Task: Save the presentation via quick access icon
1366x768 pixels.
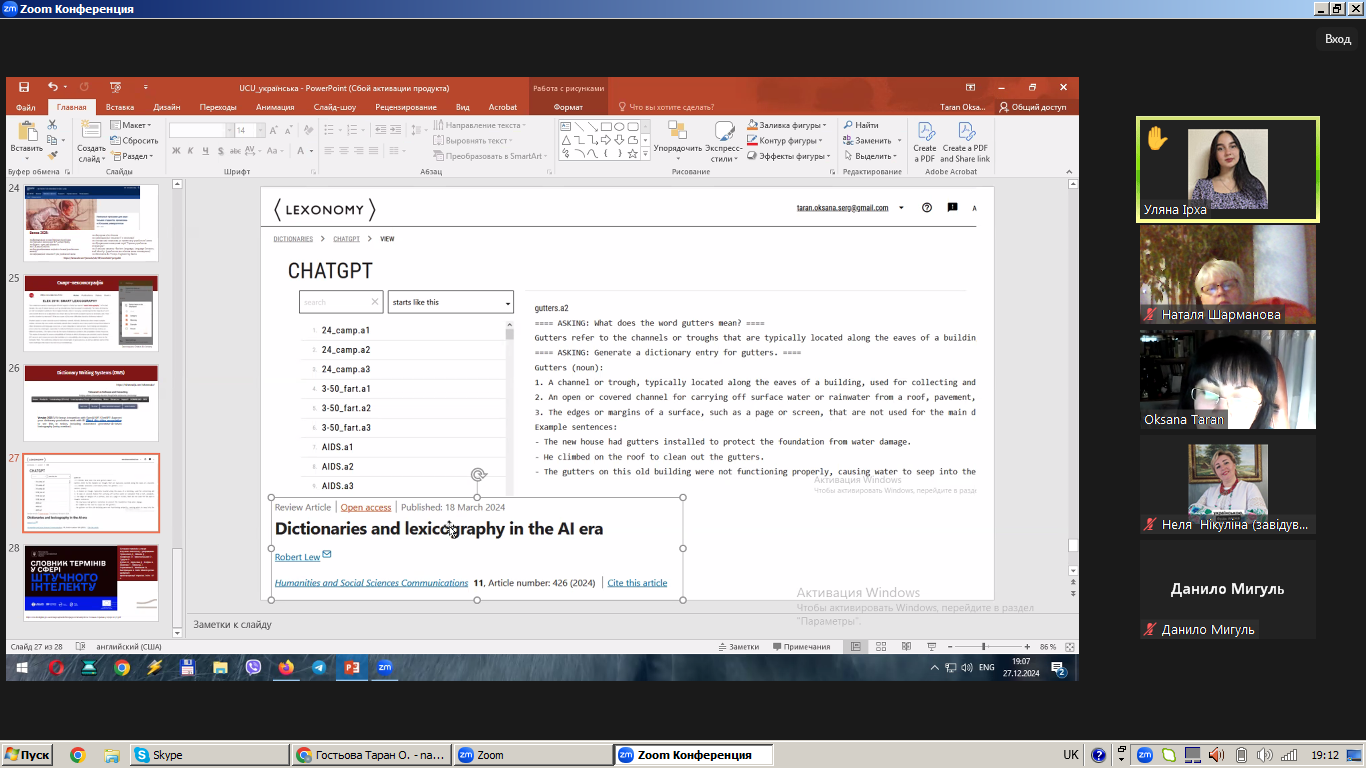Action: click(x=24, y=88)
